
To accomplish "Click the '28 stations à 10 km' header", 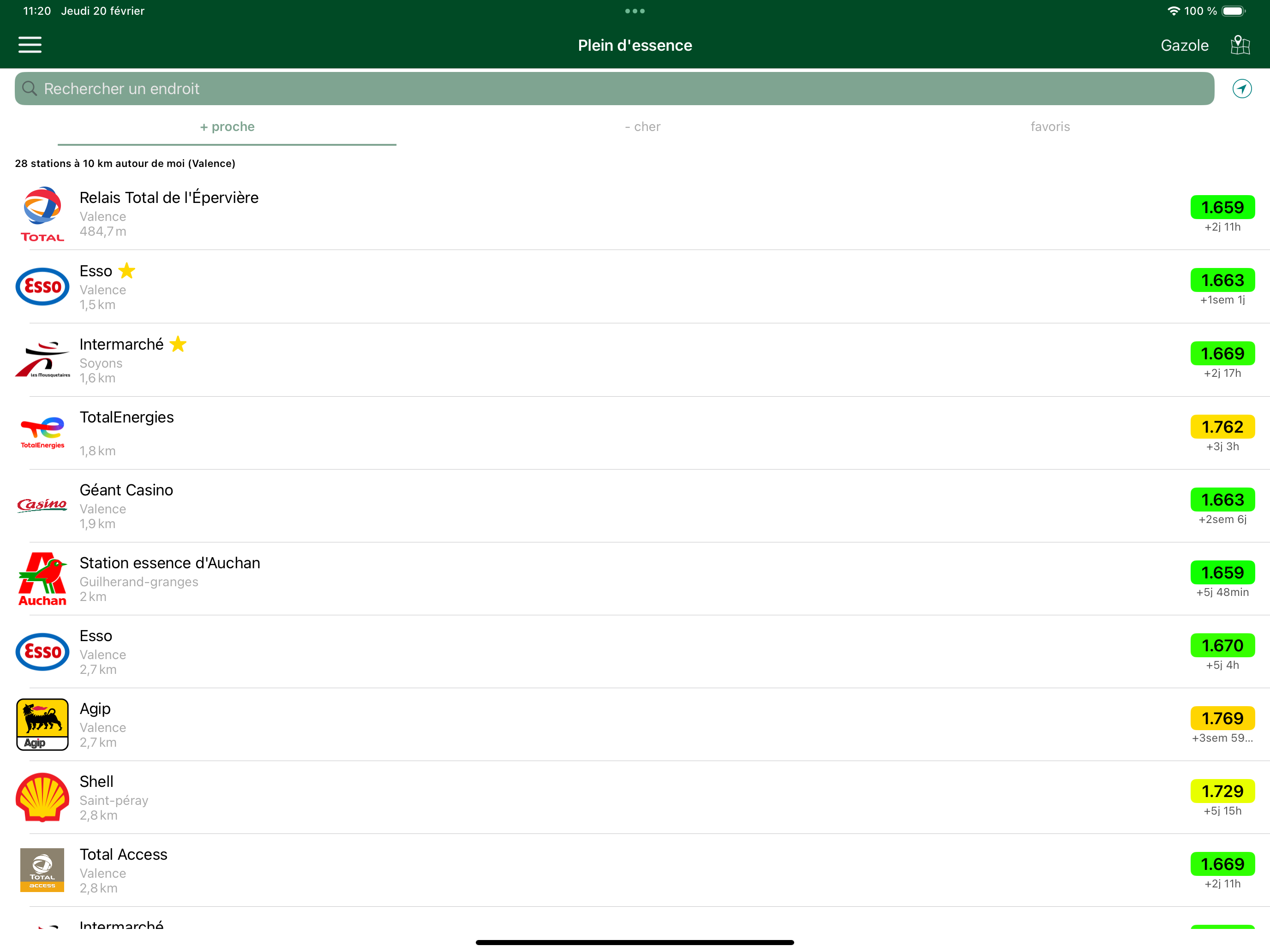I will click(125, 164).
